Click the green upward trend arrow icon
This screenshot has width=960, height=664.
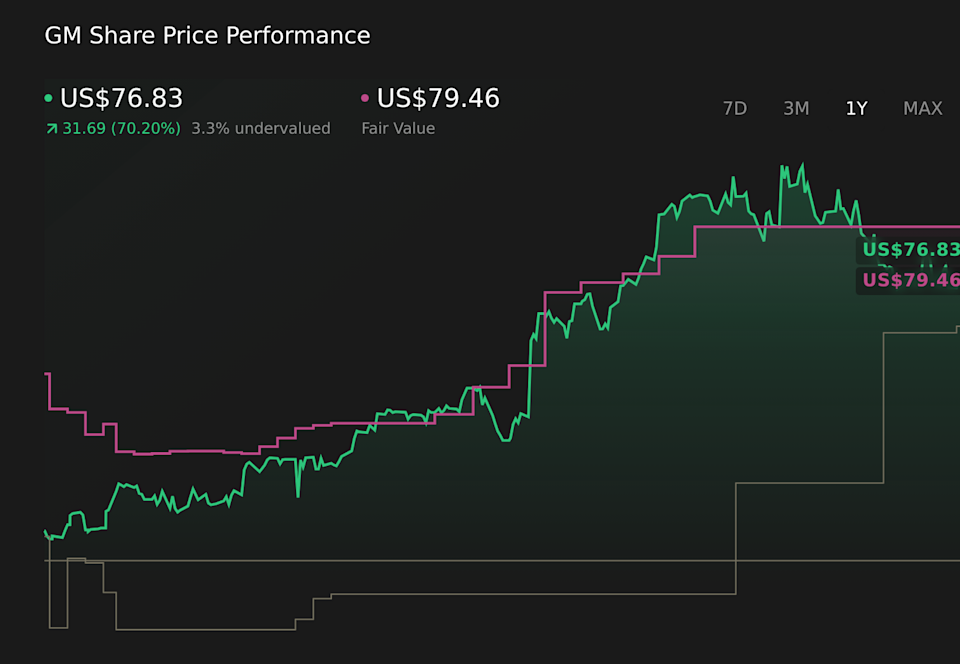(x=52, y=128)
